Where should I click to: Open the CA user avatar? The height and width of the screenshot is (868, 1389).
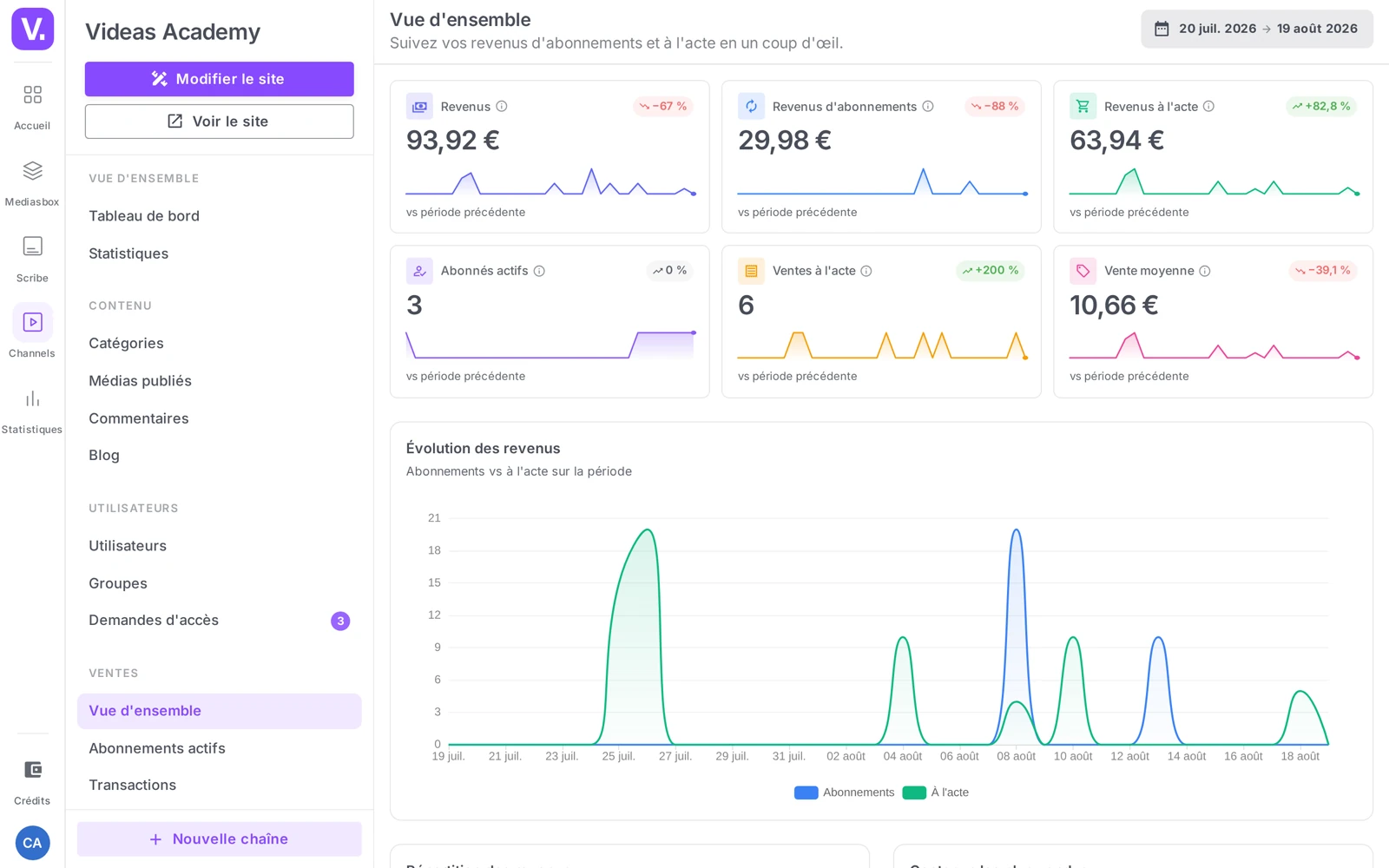click(32, 843)
